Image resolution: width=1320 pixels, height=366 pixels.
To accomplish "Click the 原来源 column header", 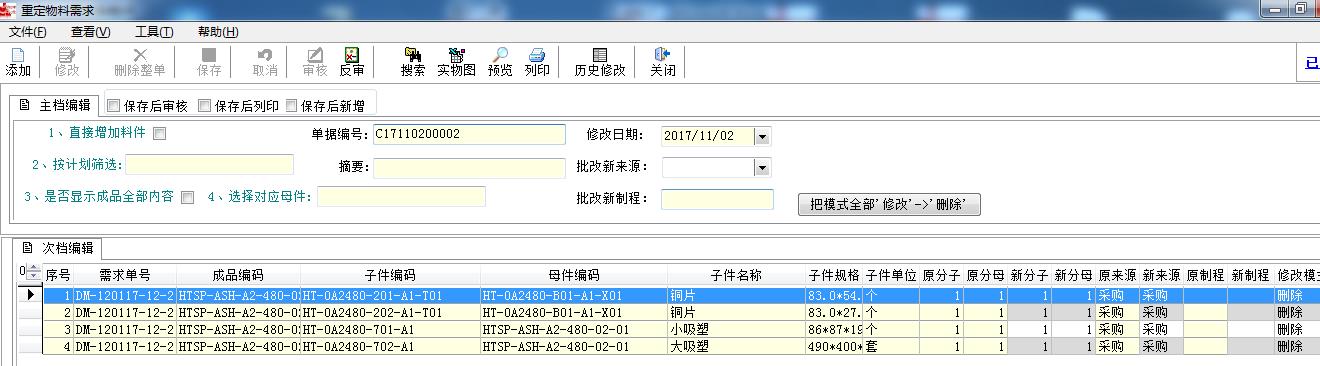I will click(x=1117, y=275).
